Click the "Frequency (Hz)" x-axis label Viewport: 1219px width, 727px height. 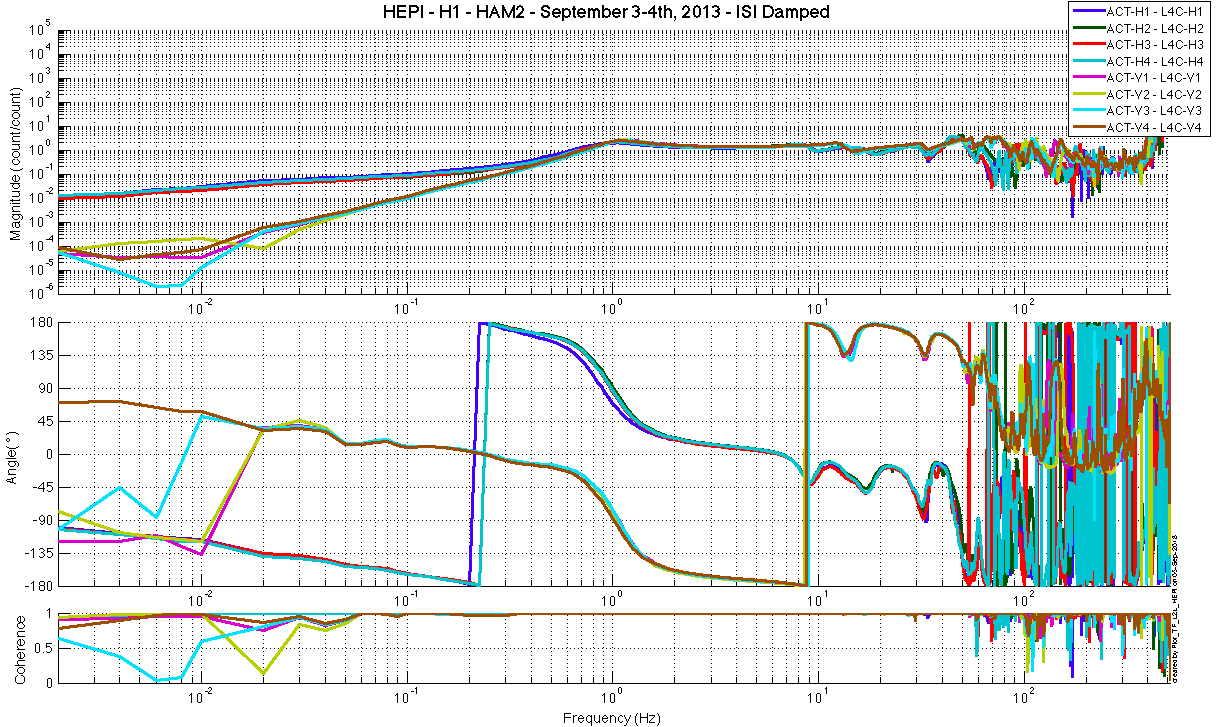pyautogui.click(x=613, y=717)
